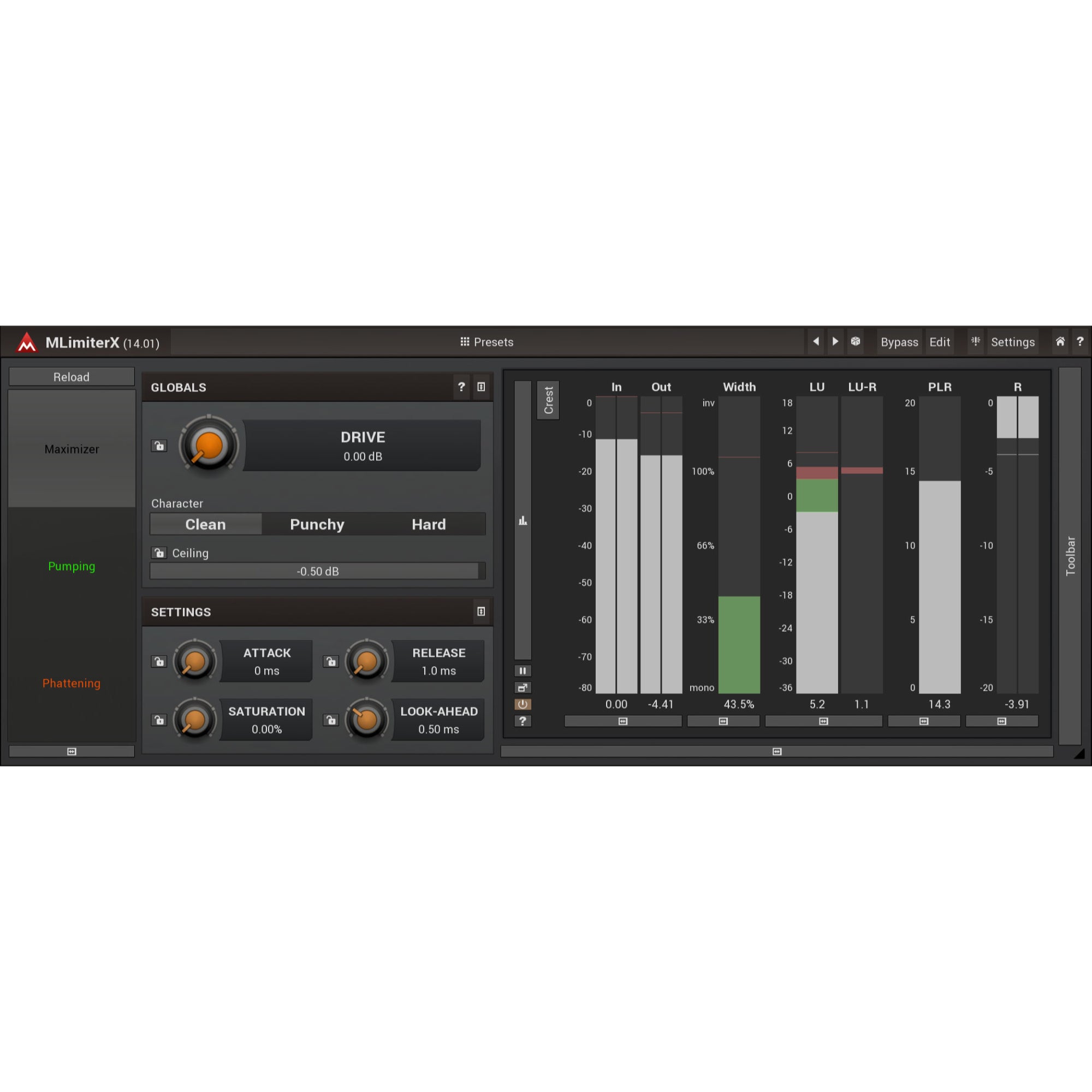
Task: Open meters help question mark icon
Action: coord(523,721)
